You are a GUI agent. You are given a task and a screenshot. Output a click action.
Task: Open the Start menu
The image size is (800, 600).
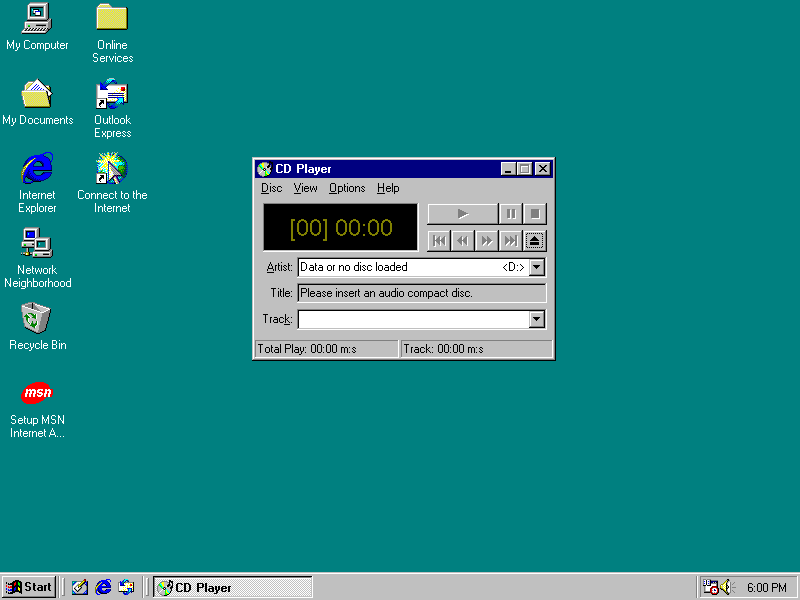29,587
